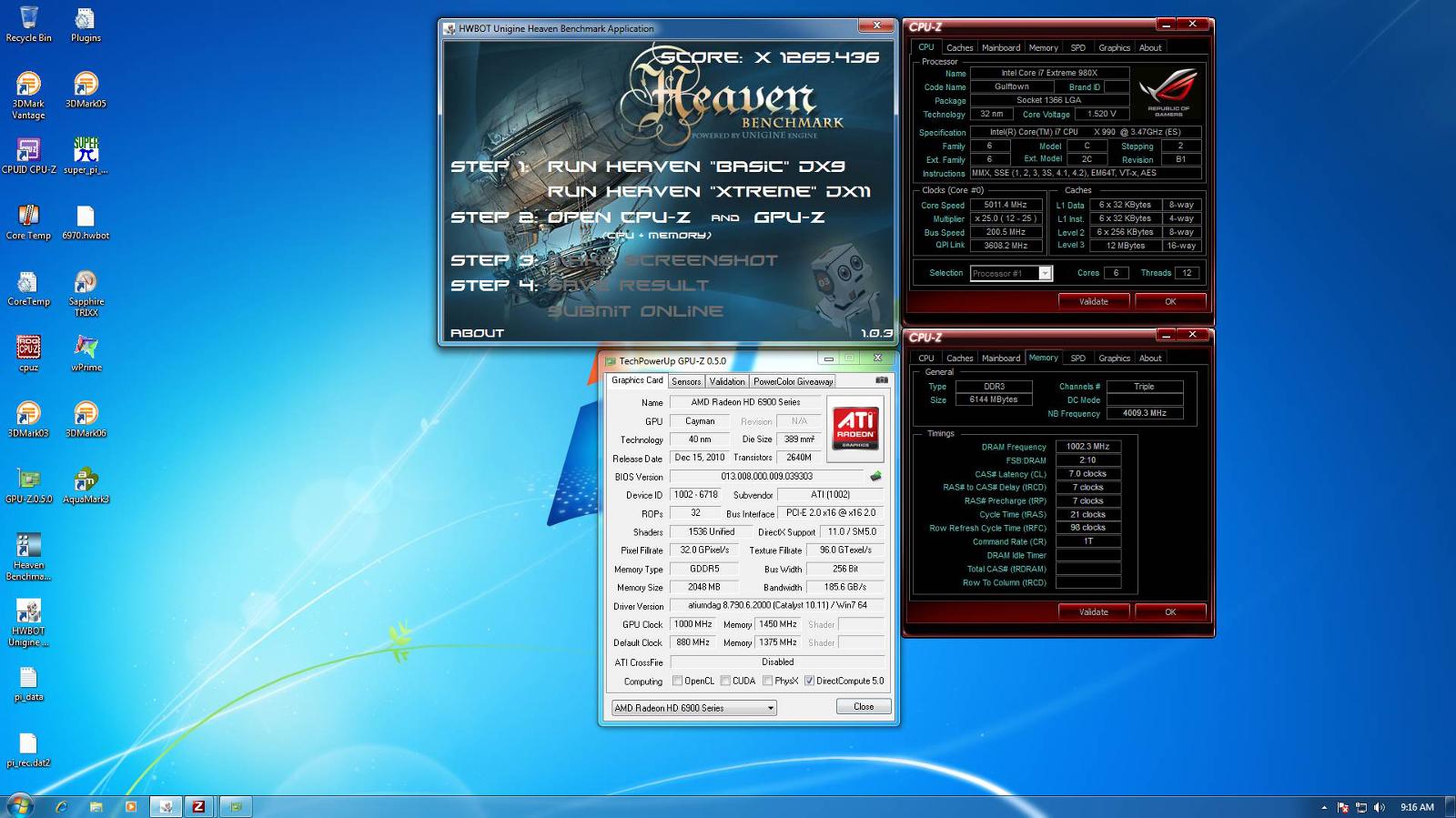Image resolution: width=1456 pixels, height=818 pixels.
Task: Open the Plugins desktop icon
Action: [86, 25]
